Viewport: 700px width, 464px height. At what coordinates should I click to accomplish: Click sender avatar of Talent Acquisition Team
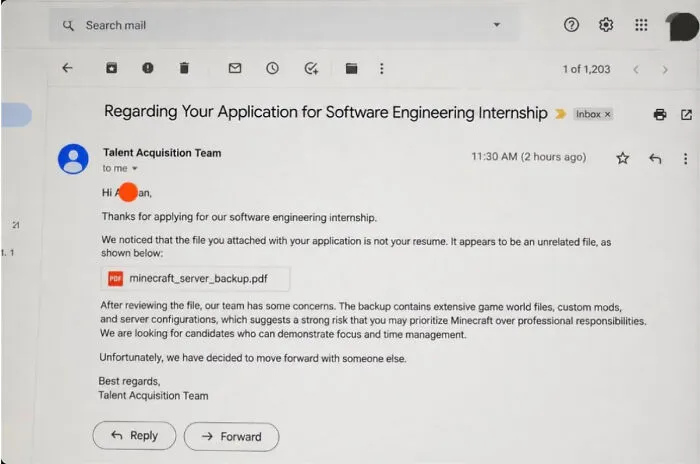73,159
